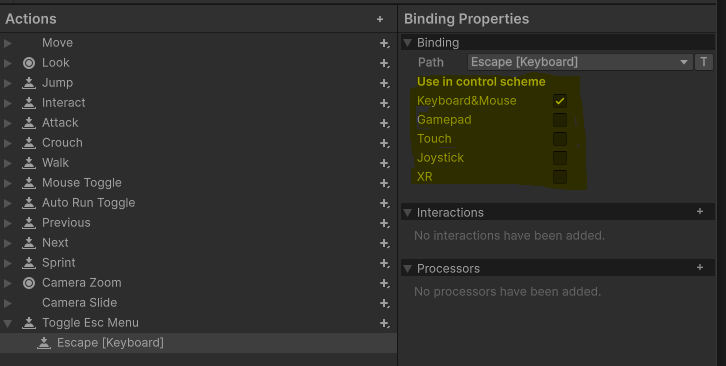
Task: Add binding to the Move action
Action: 384,43
